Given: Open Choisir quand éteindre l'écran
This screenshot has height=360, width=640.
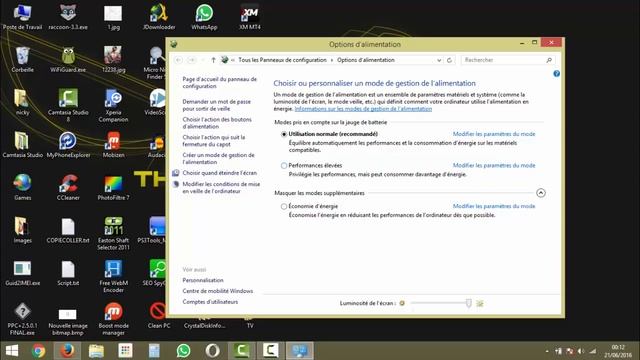Looking at the screenshot, I should pos(220,173).
